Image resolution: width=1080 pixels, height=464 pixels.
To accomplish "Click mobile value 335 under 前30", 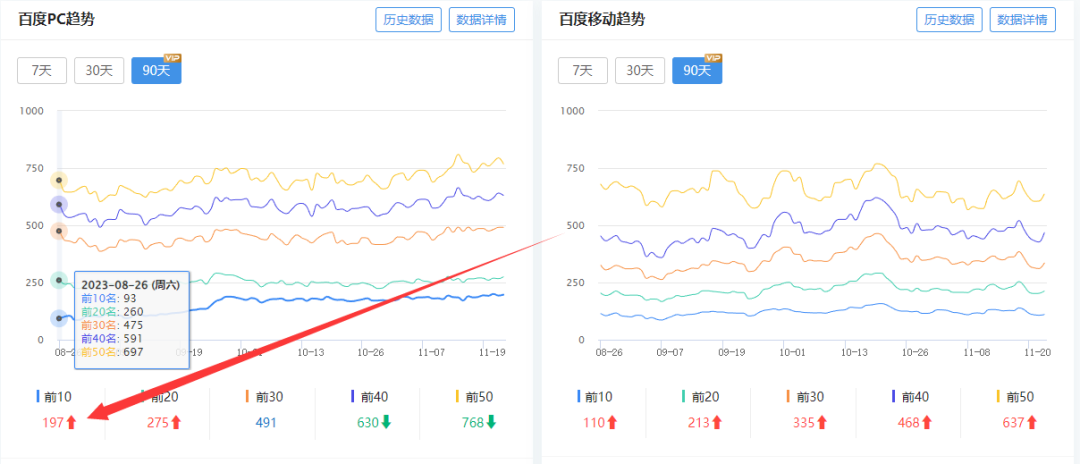I will click(804, 423).
